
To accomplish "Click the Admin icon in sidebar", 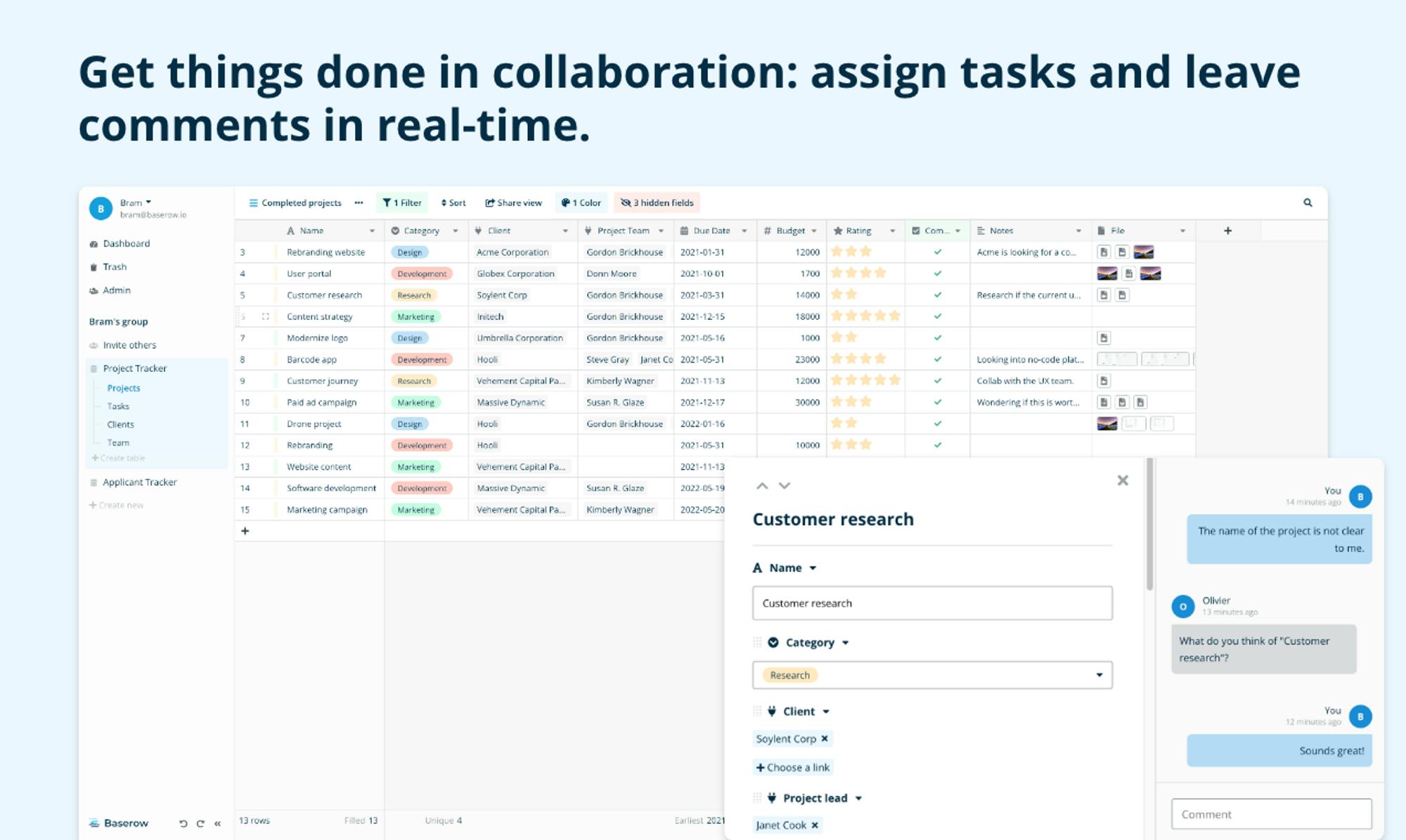I will [93, 290].
